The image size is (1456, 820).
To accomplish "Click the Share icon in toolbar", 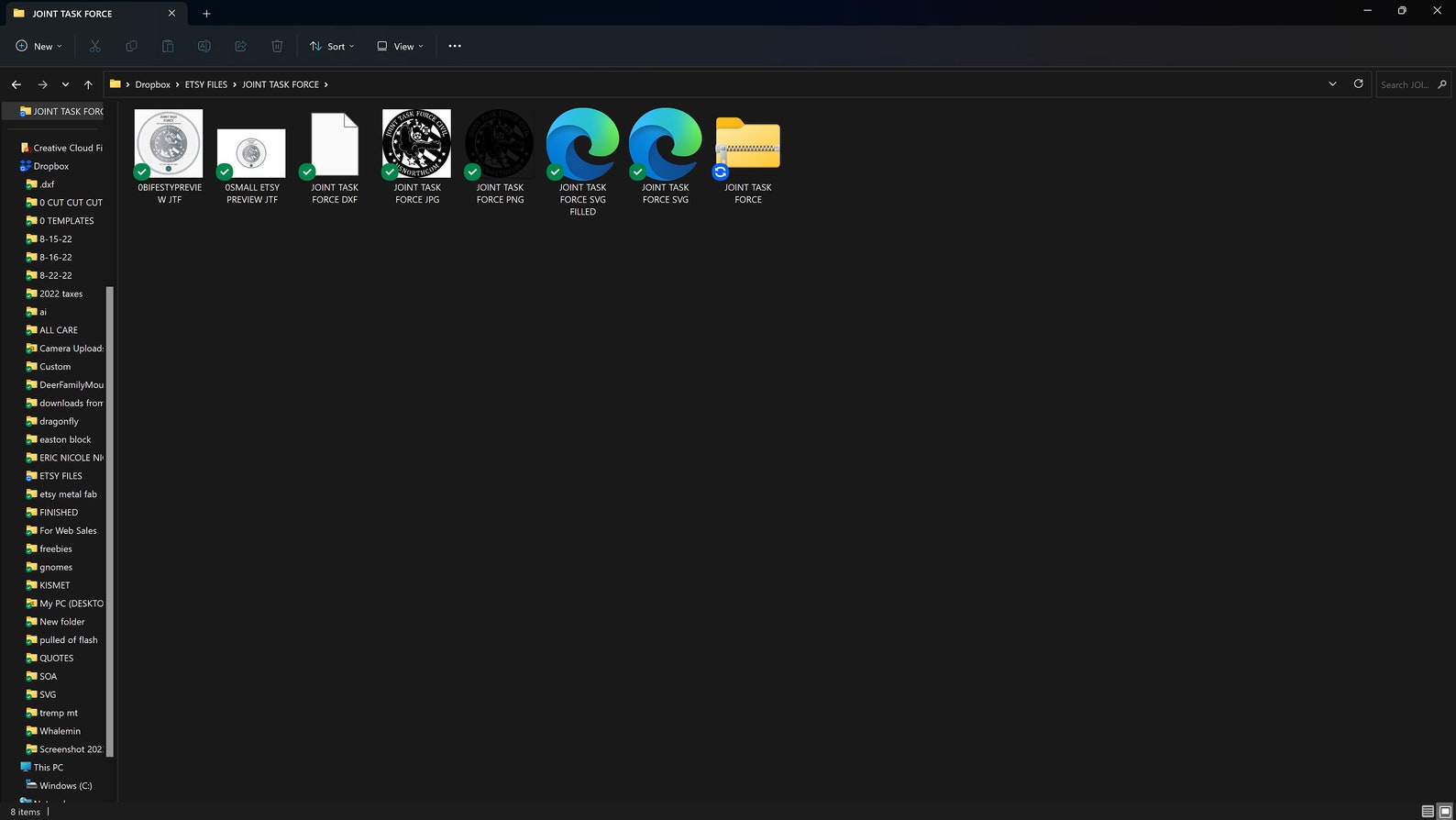I will pos(240,46).
